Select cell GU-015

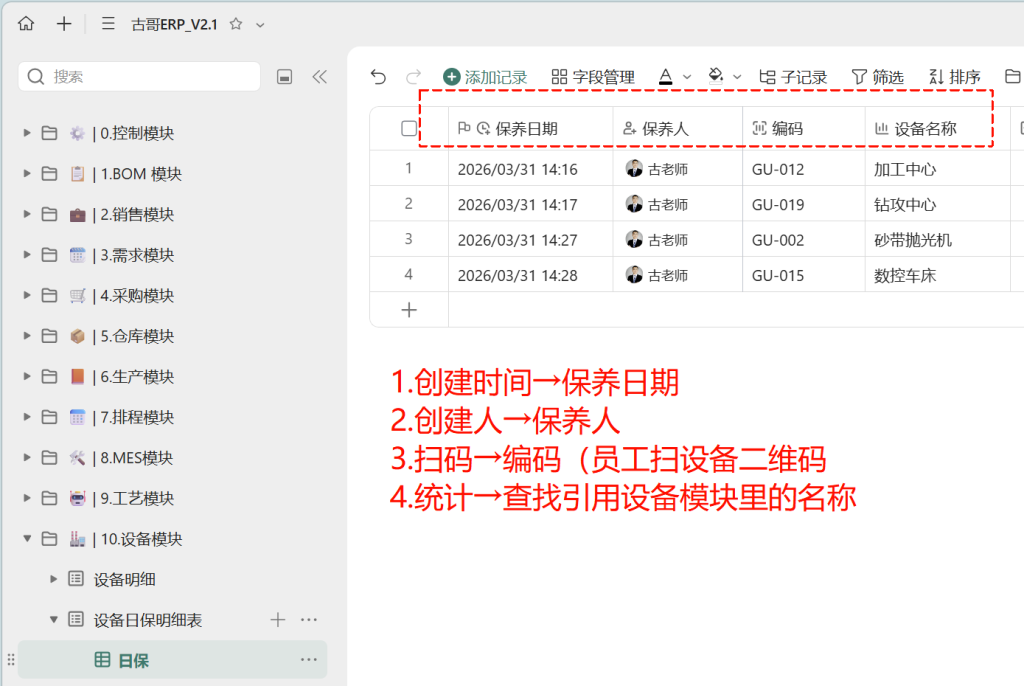click(804, 274)
